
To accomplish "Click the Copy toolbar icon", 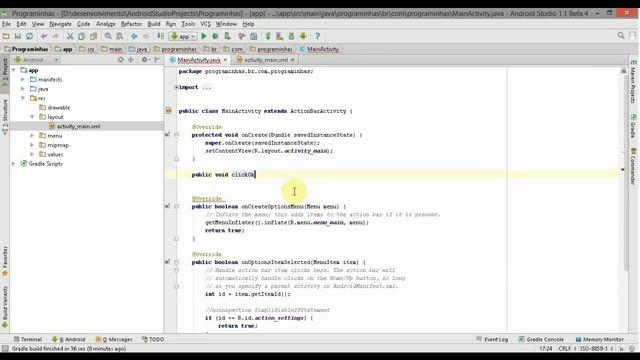I will point(82,36).
